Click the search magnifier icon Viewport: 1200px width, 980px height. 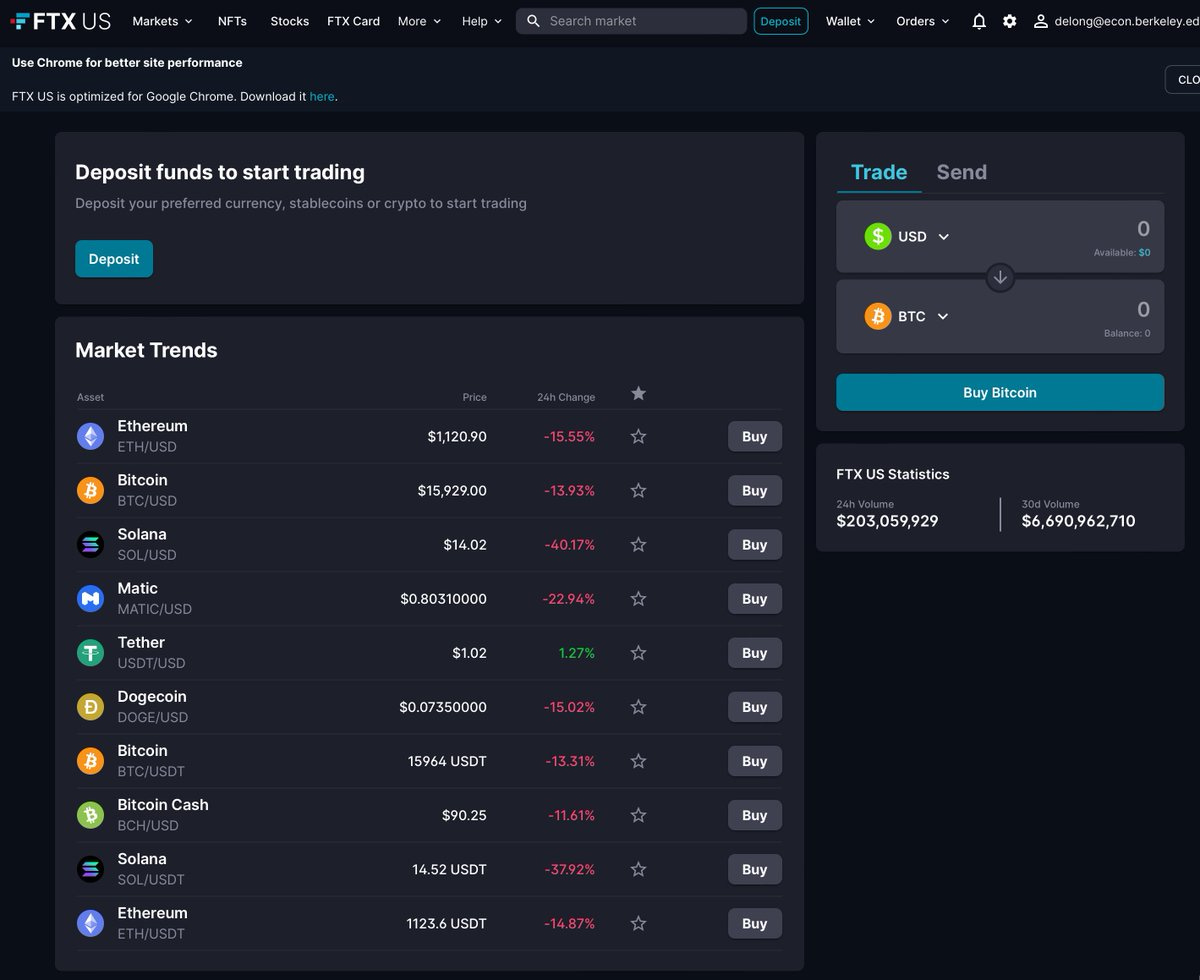[x=533, y=21]
